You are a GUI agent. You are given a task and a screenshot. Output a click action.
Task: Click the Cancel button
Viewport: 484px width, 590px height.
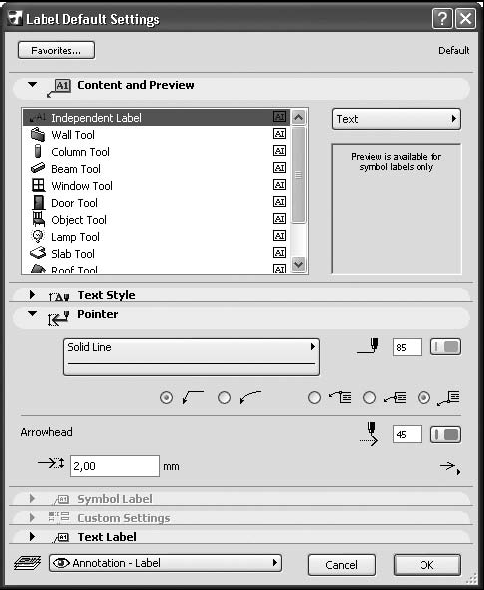click(x=341, y=565)
